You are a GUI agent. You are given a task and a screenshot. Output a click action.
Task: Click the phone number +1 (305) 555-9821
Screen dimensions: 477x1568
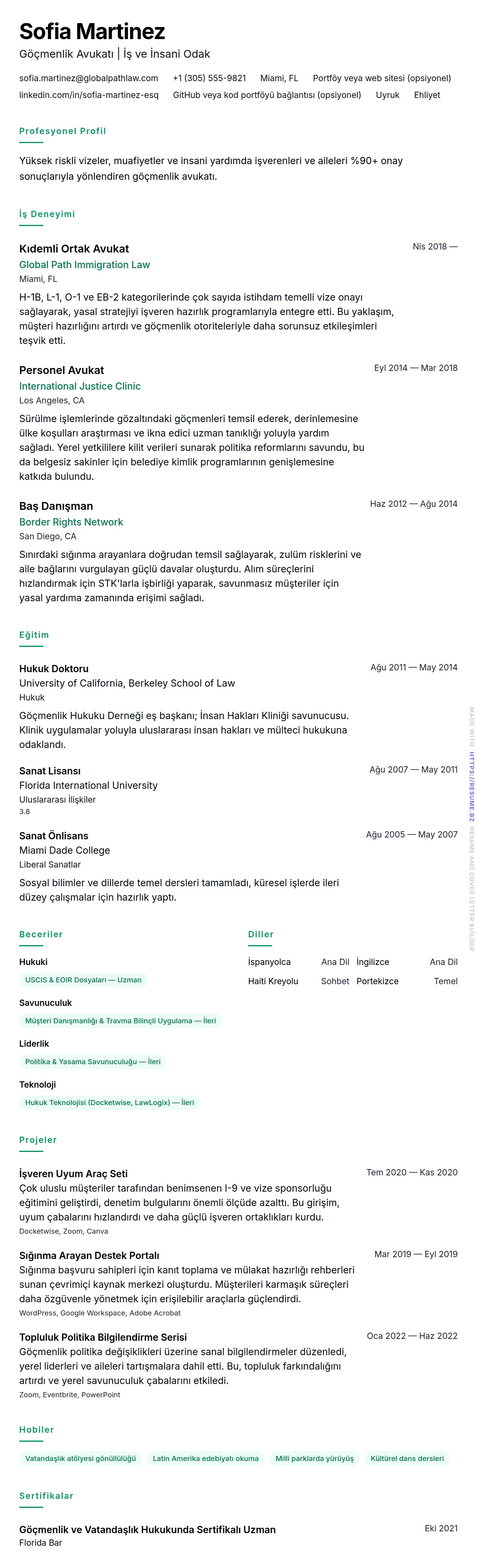tap(209, 78)
